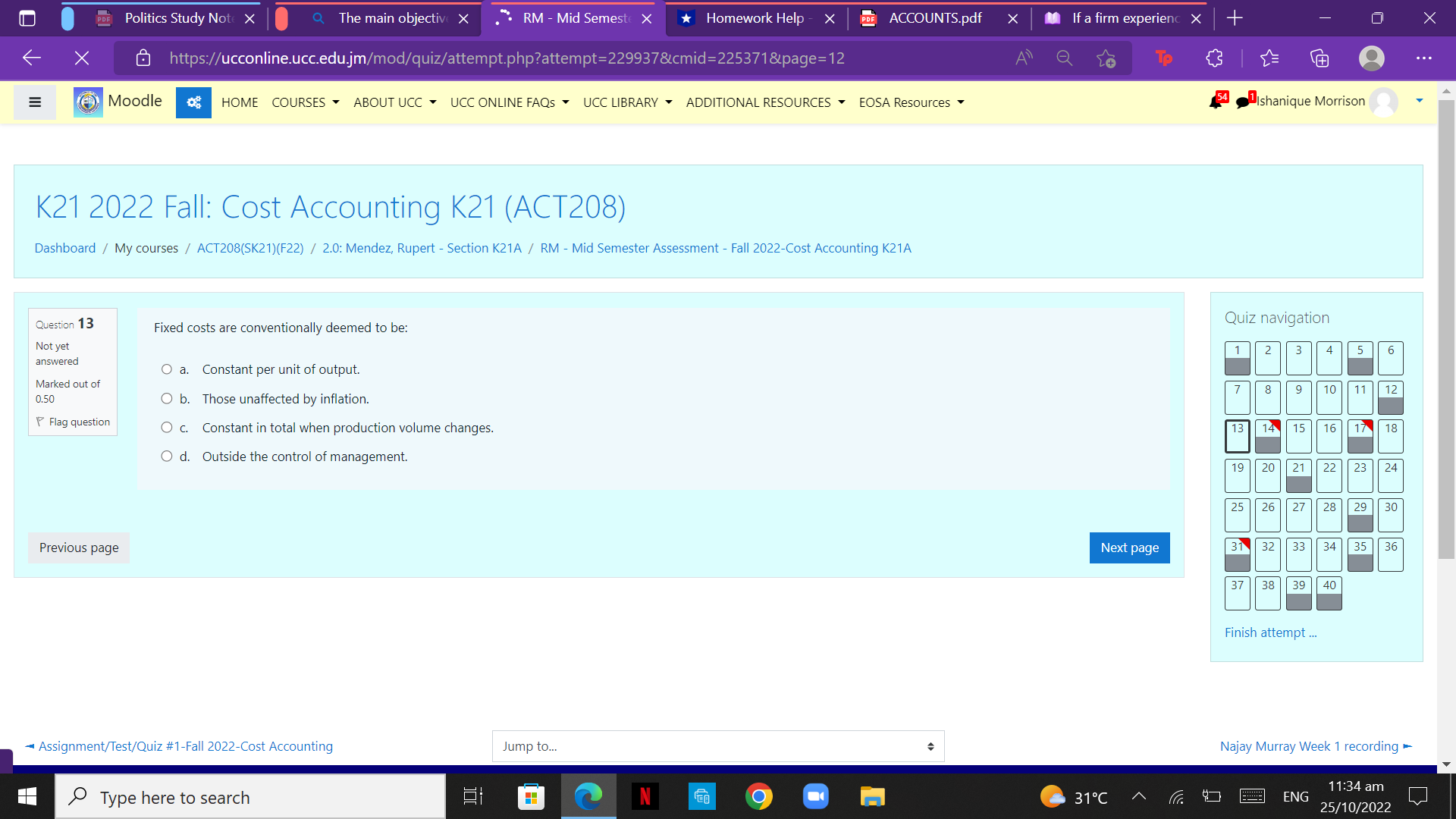Open the Moodle notifications bell icon
Image resolution: width=1456 pixels, height=819 pixels.
(1215, 102)
